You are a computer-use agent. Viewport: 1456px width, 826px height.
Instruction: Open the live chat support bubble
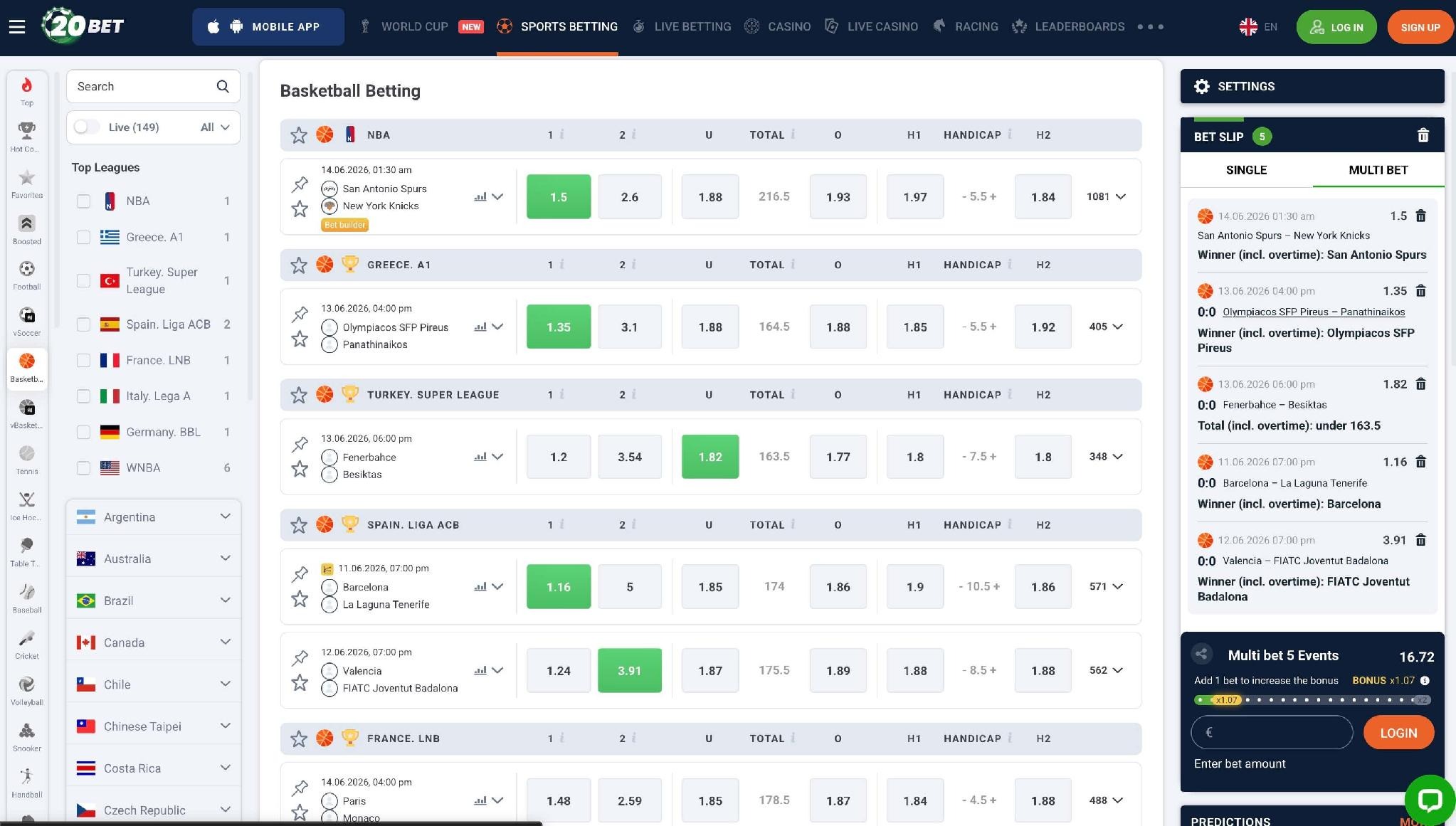click(x=1430, y=800)
